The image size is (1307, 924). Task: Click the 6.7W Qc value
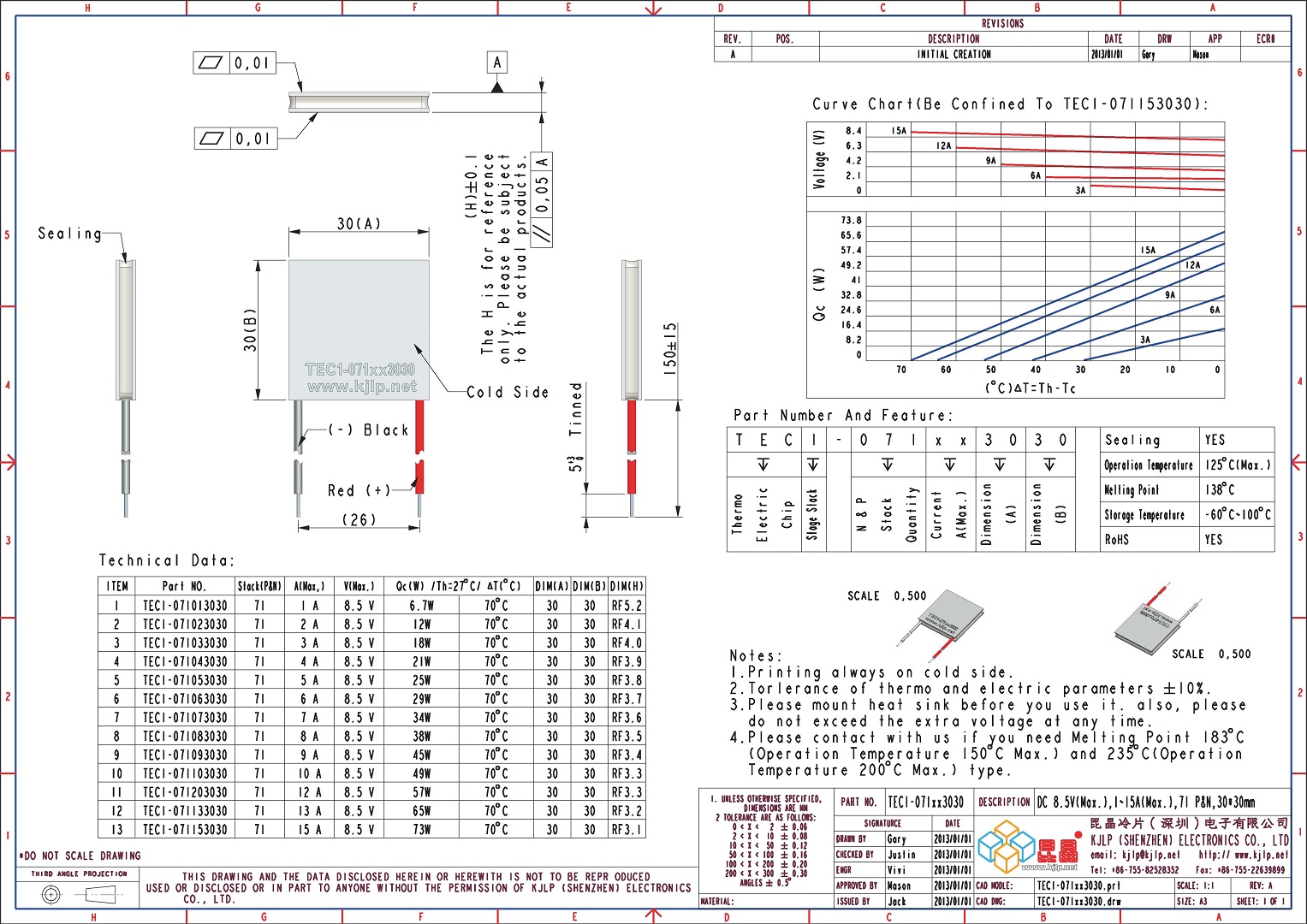pyautogui.click(x=422, y=606)
